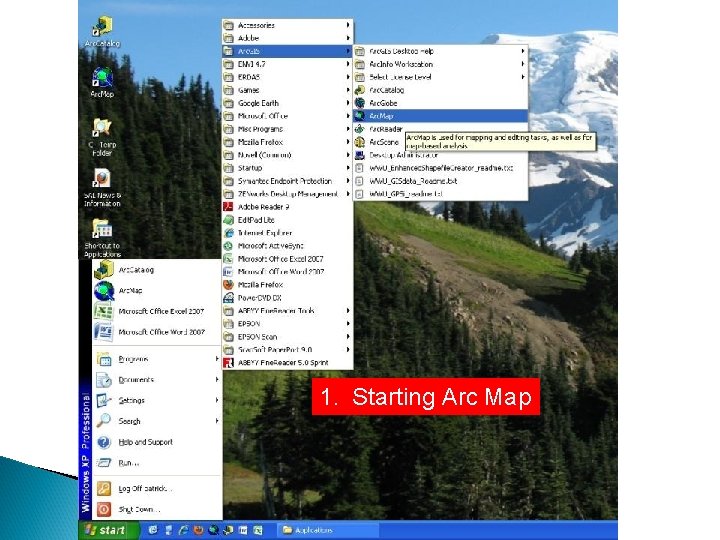The width and height of the screenshot is (720, 540).
Task: Open the Misc Programs group
Action: tap(287, 129)
